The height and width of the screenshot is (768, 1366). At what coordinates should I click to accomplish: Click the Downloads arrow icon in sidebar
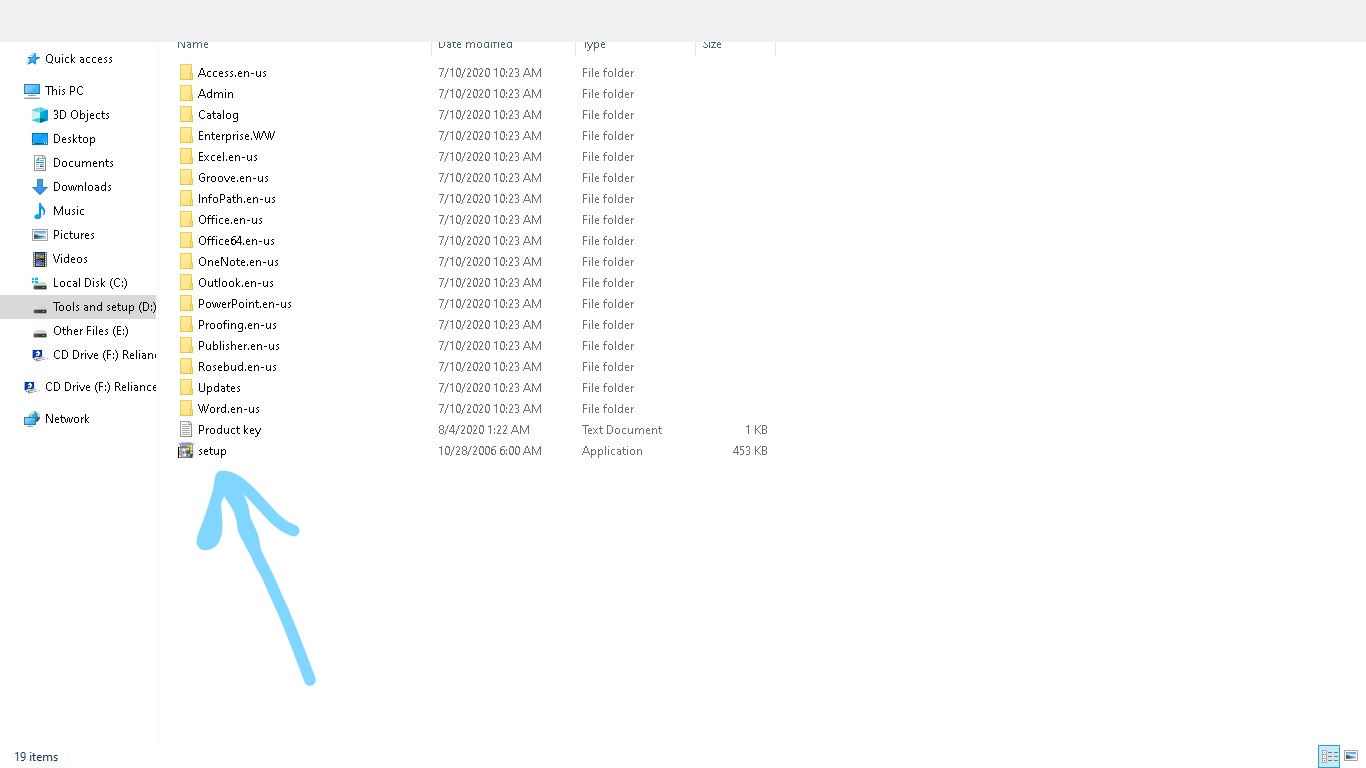click(40, 187)
